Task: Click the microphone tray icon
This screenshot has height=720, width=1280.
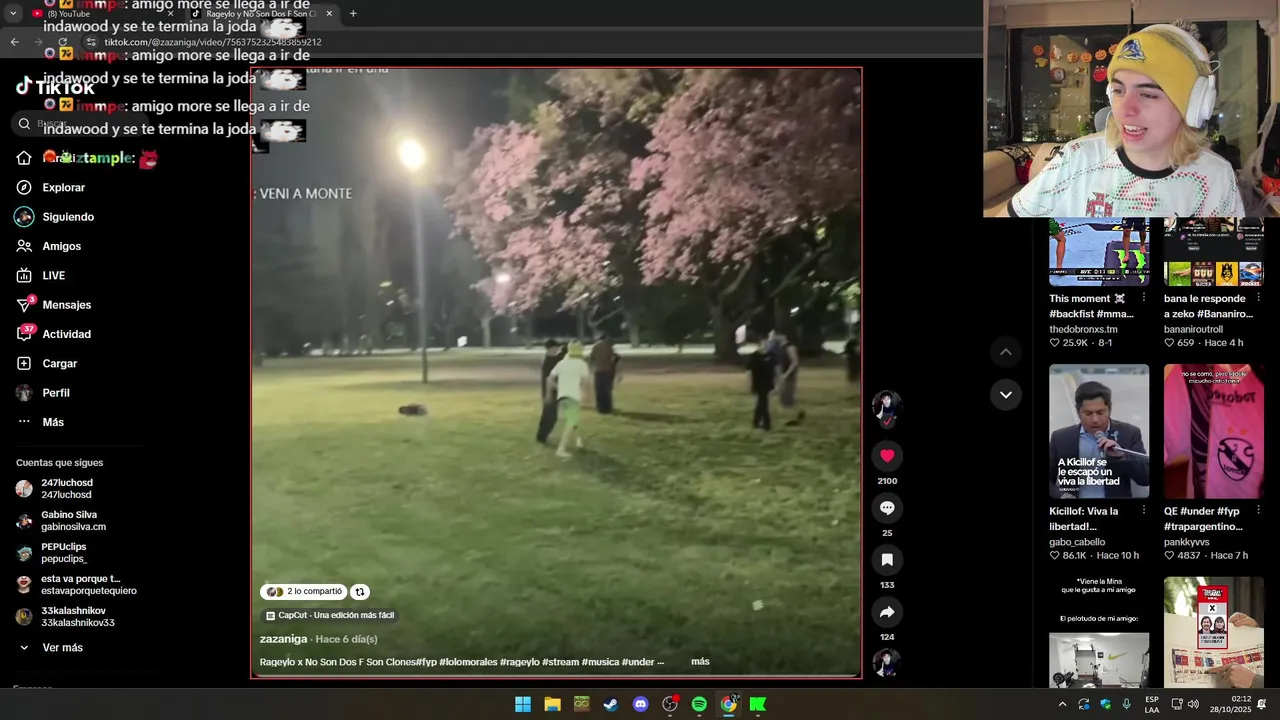Action: click(x=1127, y=704)
